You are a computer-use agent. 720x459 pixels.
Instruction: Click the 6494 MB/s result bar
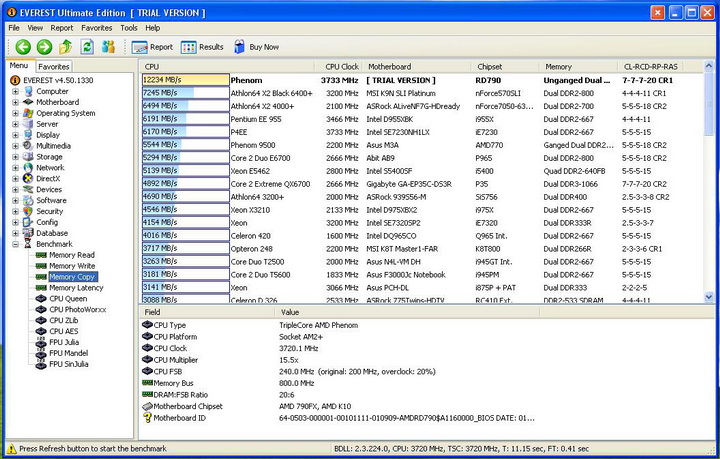[186, 106]
